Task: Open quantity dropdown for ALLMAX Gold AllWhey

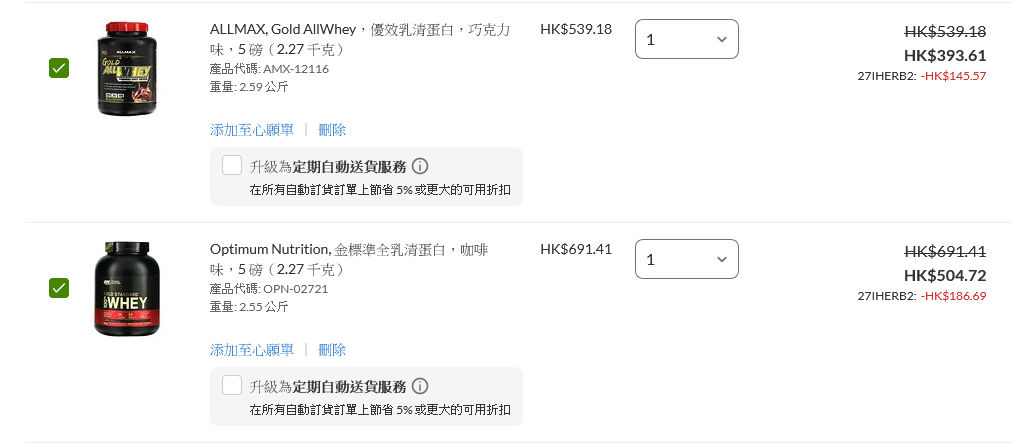Action: click(x=686, y=39)
